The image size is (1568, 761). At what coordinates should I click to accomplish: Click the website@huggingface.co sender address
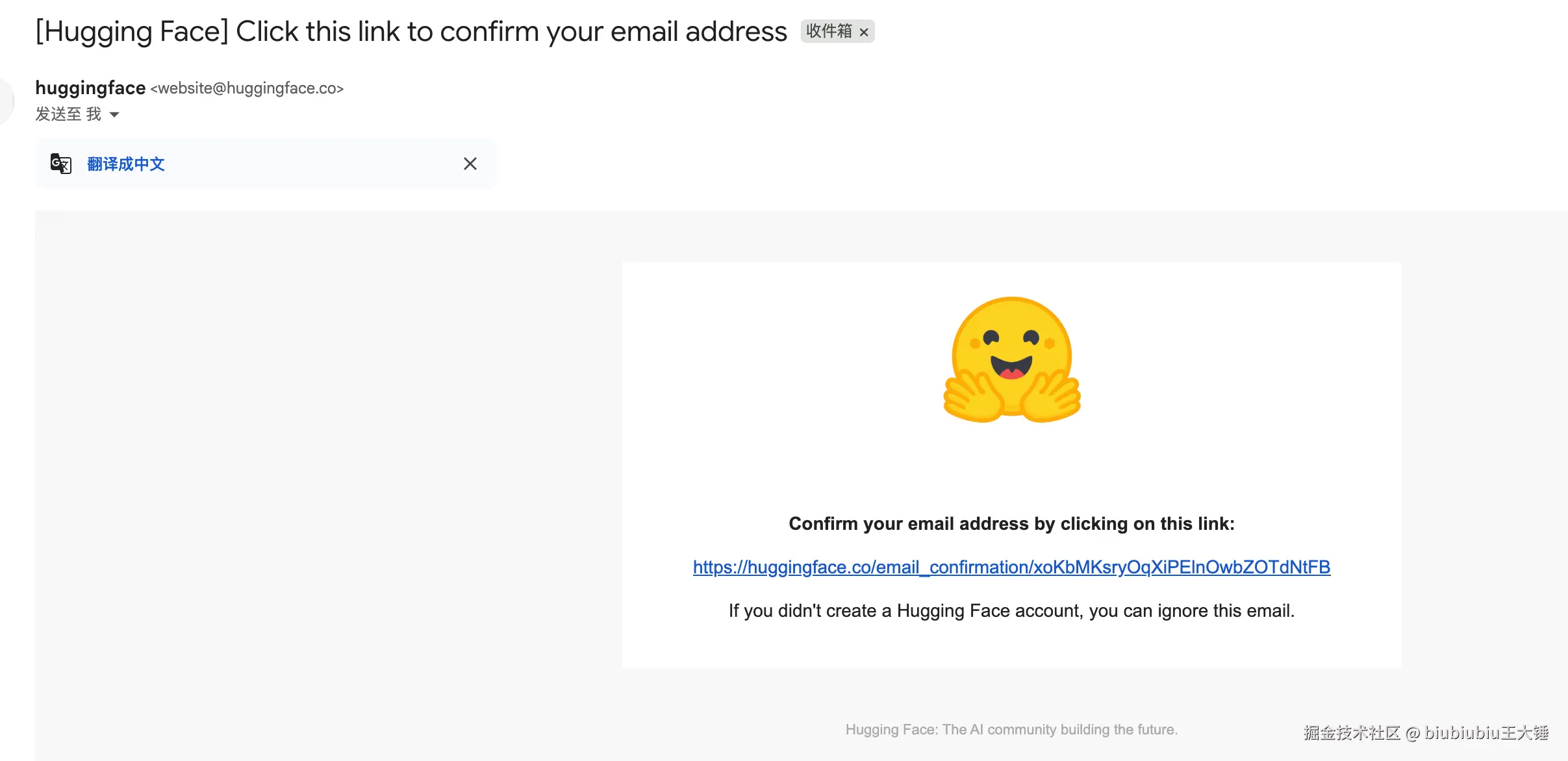(x=247, y=88)
